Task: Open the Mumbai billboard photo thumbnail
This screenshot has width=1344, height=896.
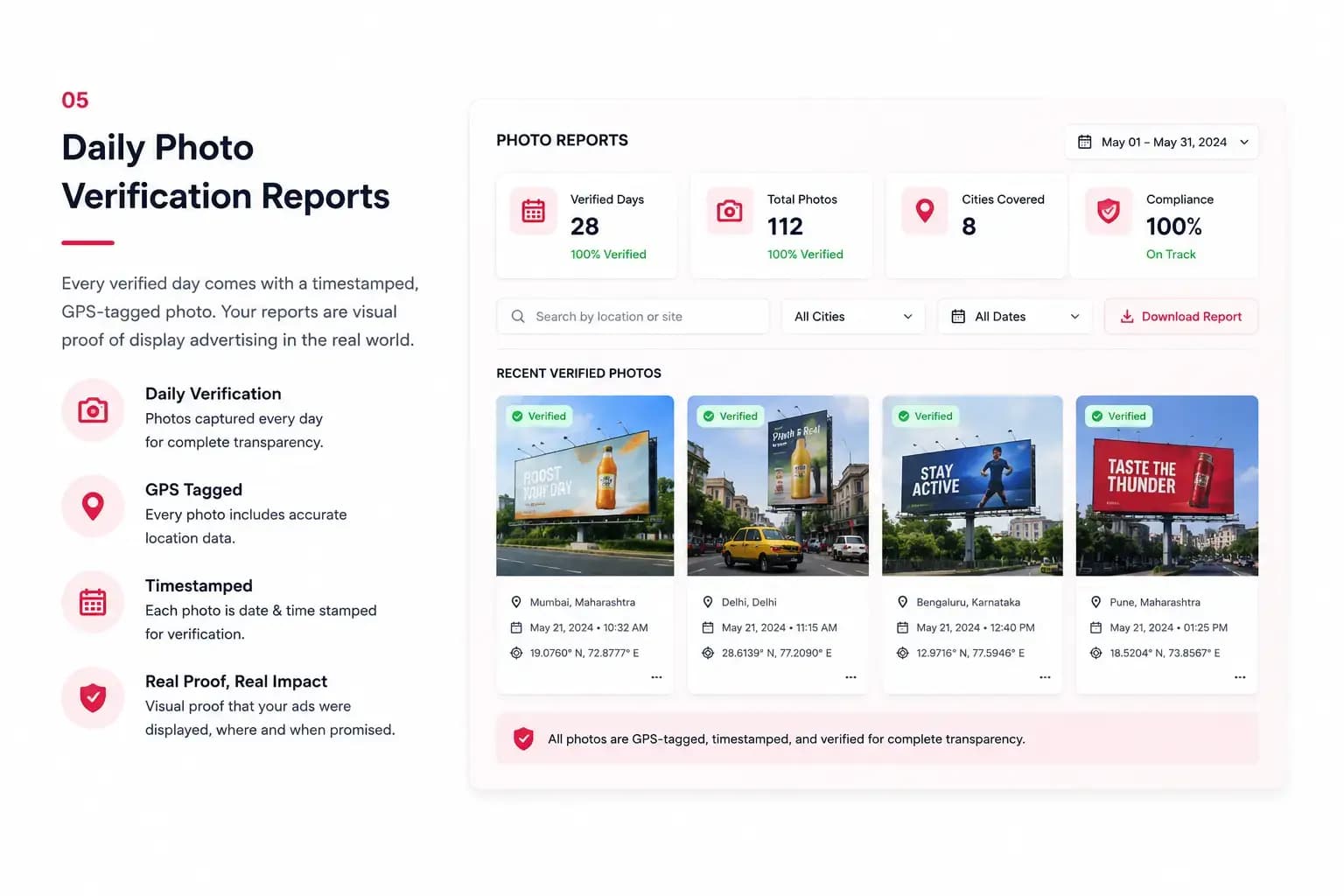Action: (585, 486)
